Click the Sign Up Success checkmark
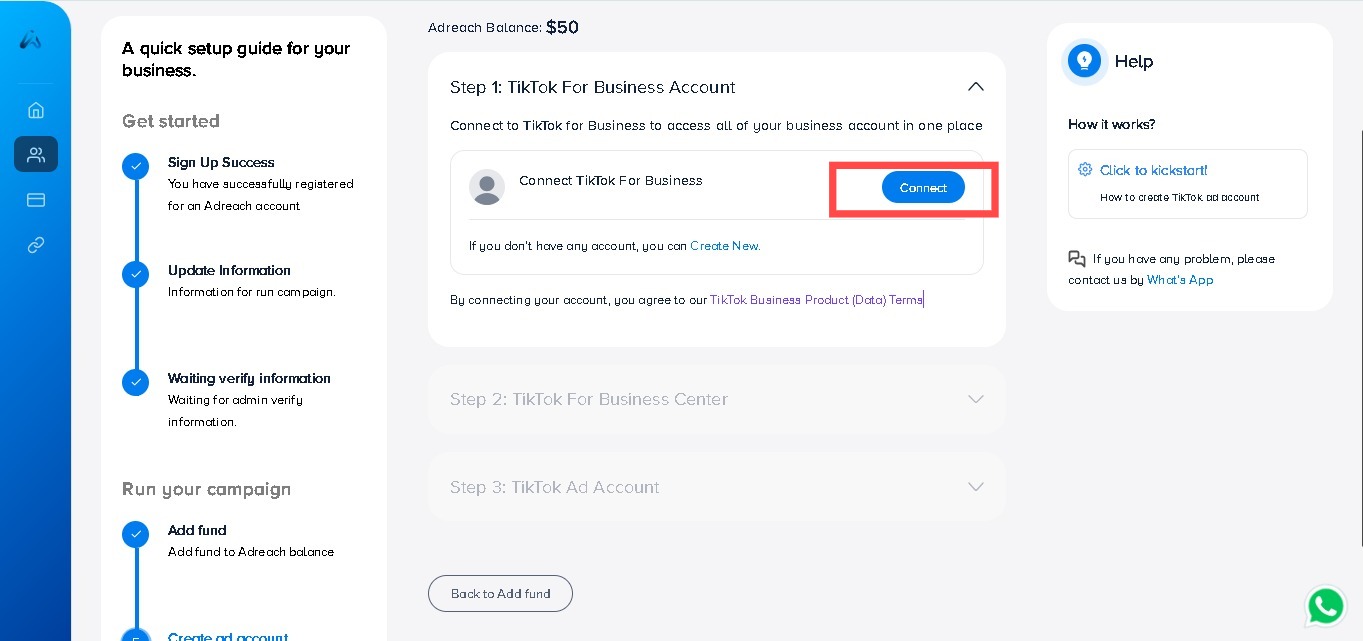The width and height of the screenshot is (1363, 641). coord(136,166)
